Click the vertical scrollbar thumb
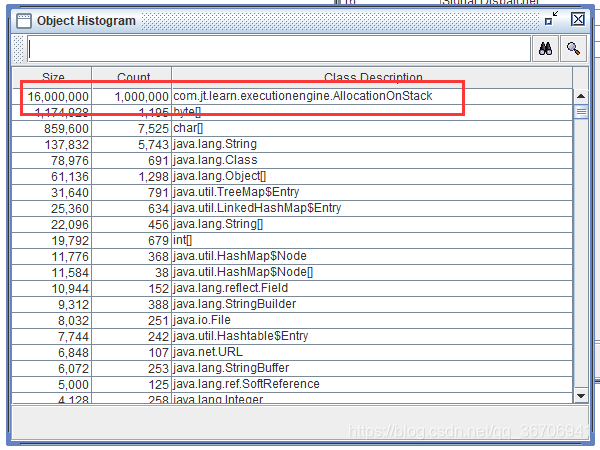 tap(581, 112)
